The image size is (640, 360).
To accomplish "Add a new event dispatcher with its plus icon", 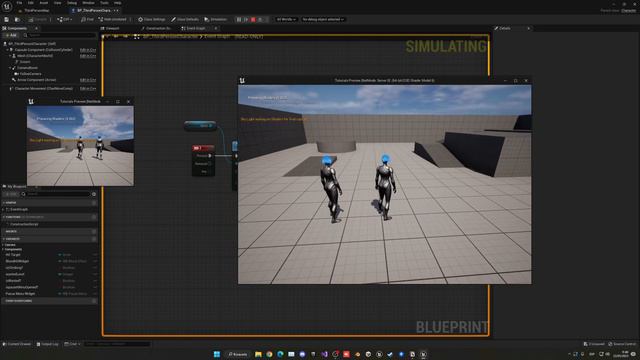I will 94,301.
